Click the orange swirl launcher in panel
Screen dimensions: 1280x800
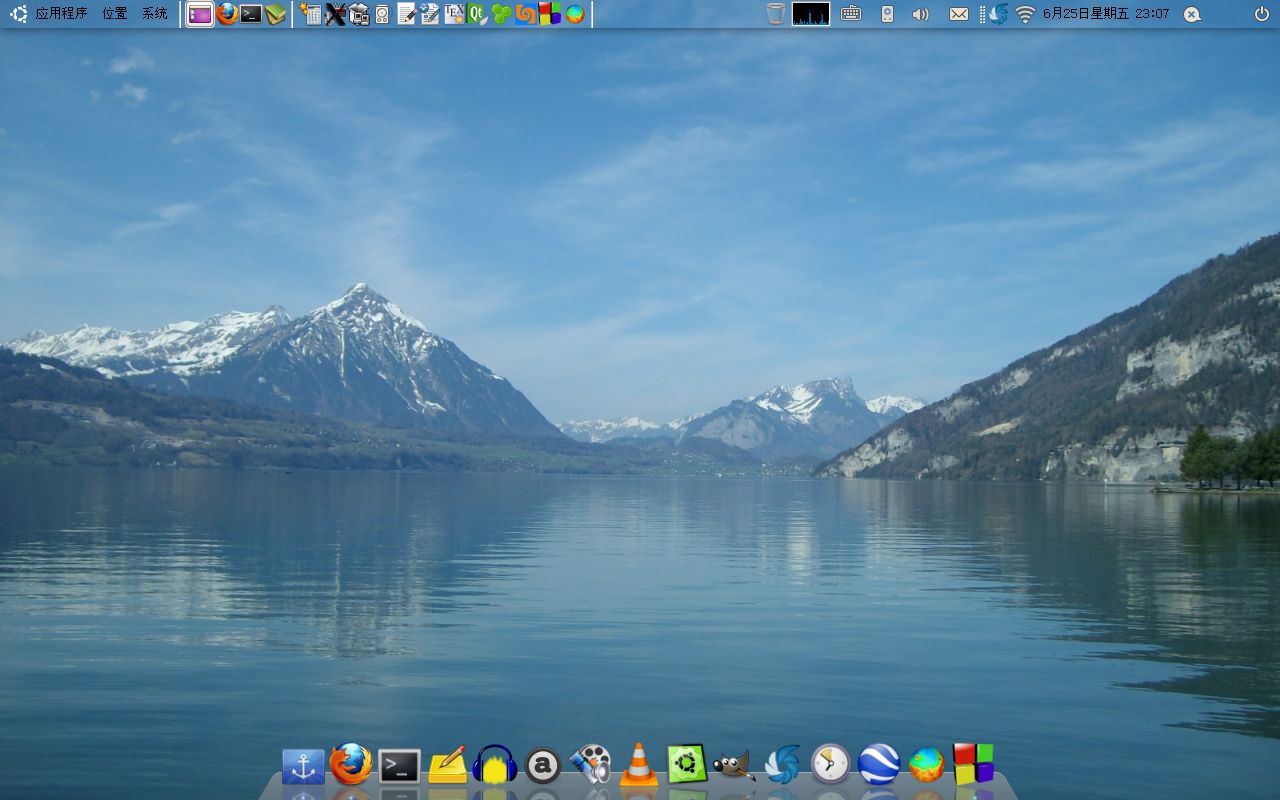[x=525, y=14]
